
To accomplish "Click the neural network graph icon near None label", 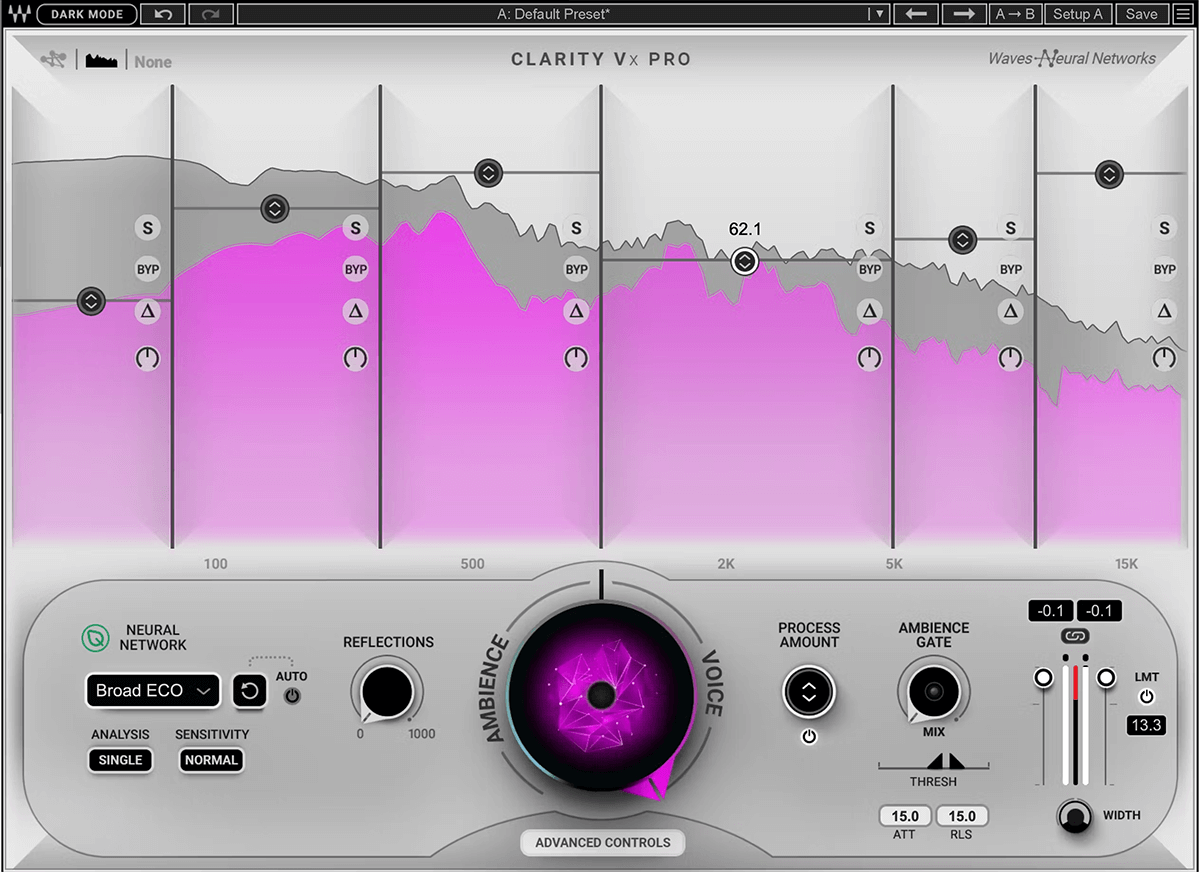I will click(x=55, y=58).
